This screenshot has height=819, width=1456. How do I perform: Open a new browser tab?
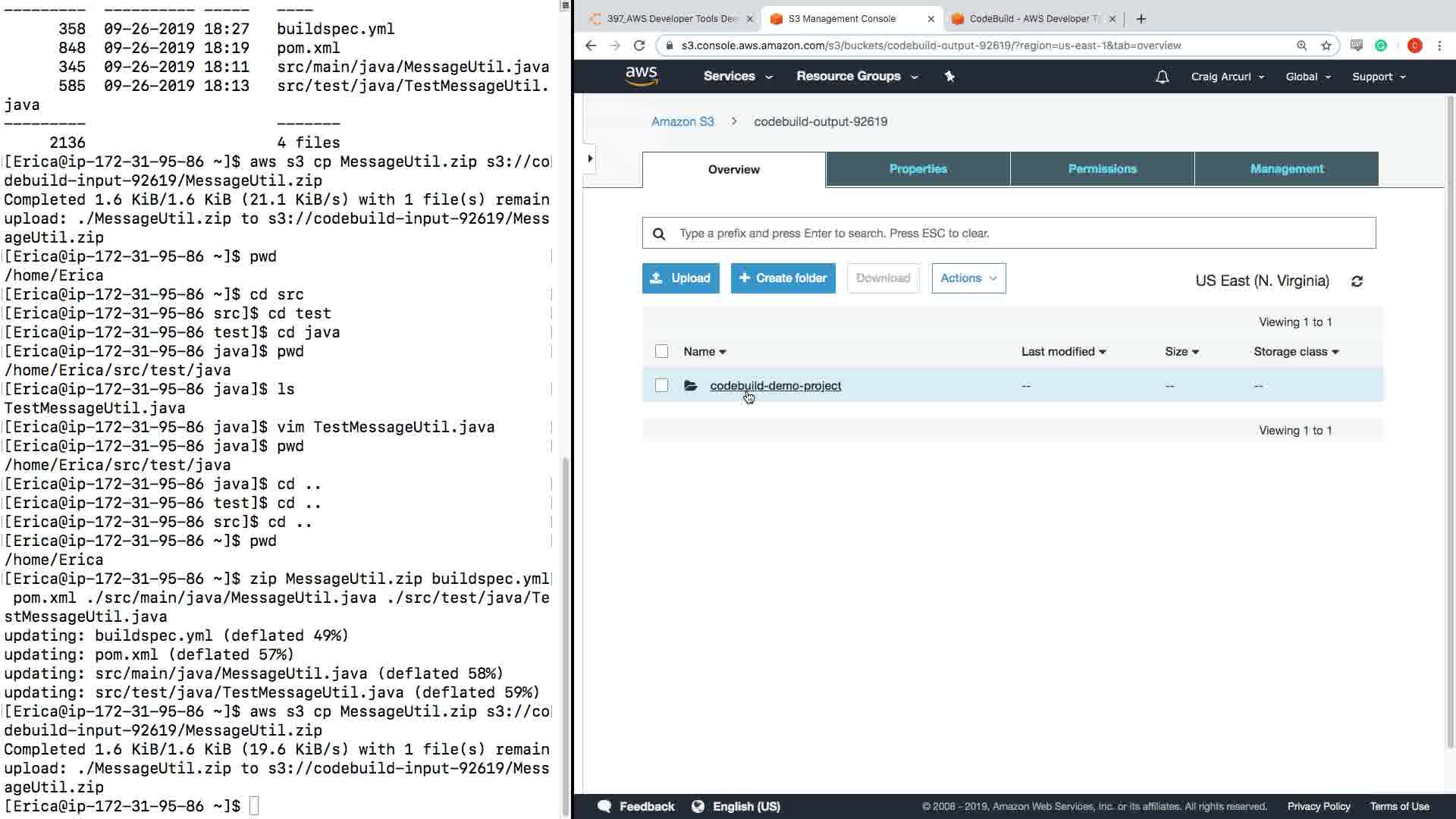click(1141, 19)
